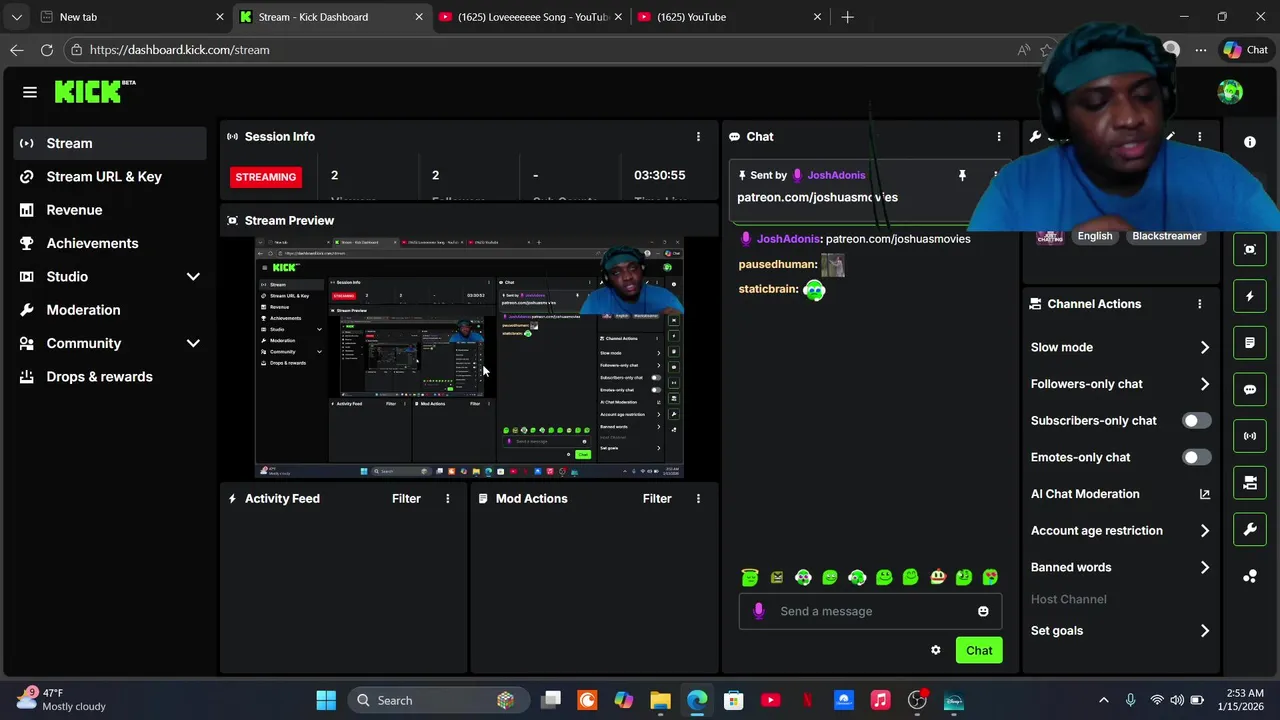Toggle Chat bubble widget icon
This screenshot has width=1280, height=720.
point(1250,390)
